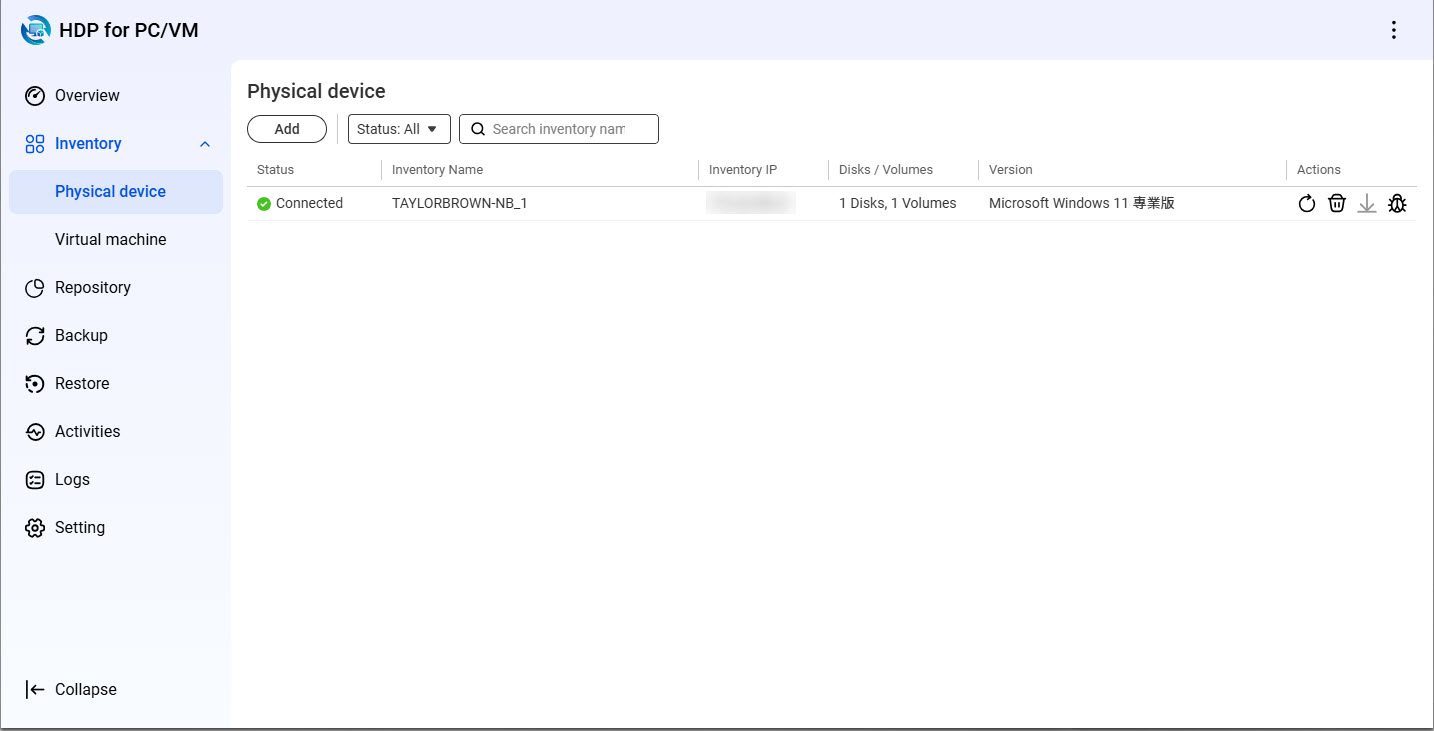Click the magnifier icon in search box
1434x731 pixels.
478,129
